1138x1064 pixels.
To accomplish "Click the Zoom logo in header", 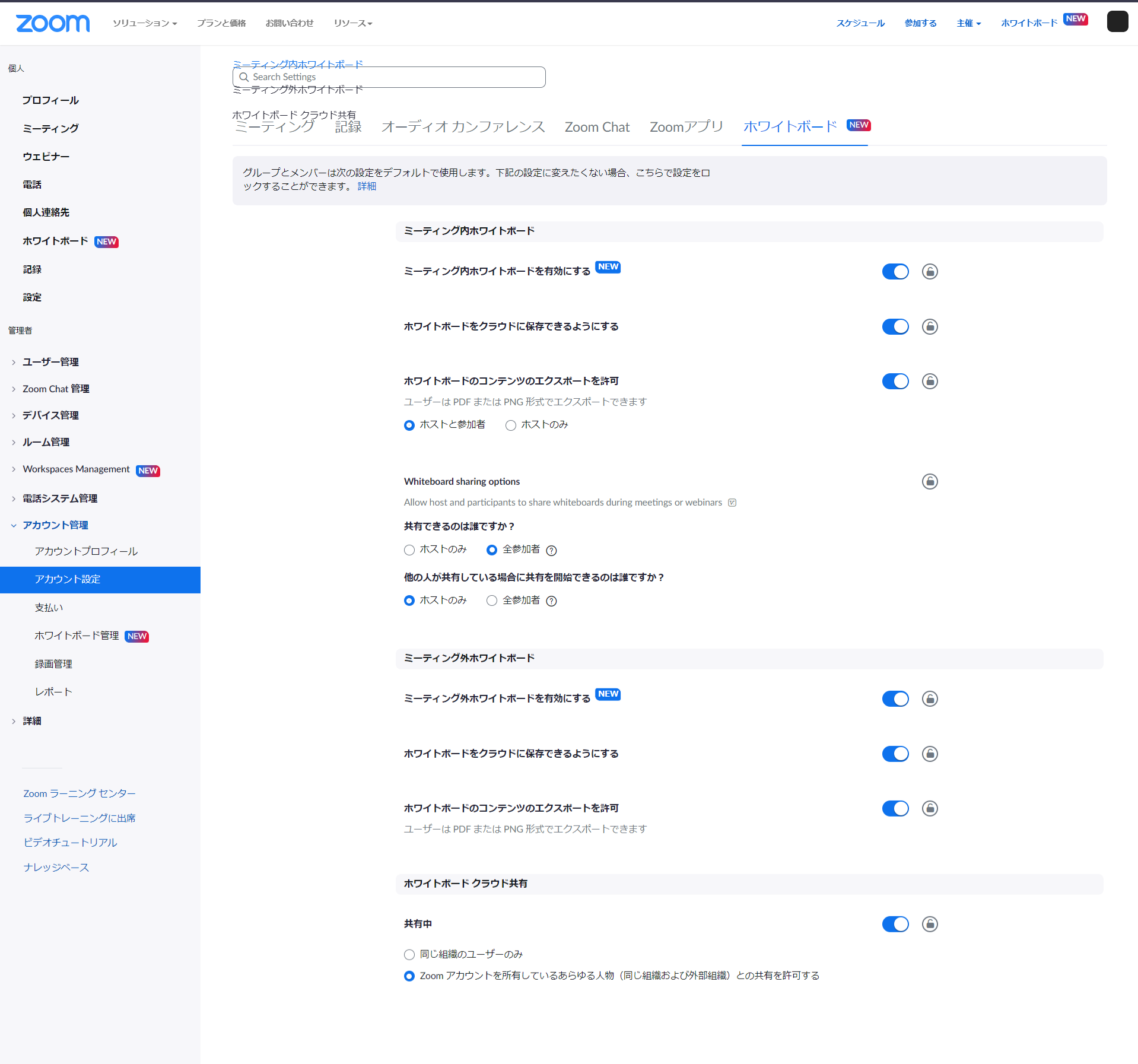I will 53,23.
